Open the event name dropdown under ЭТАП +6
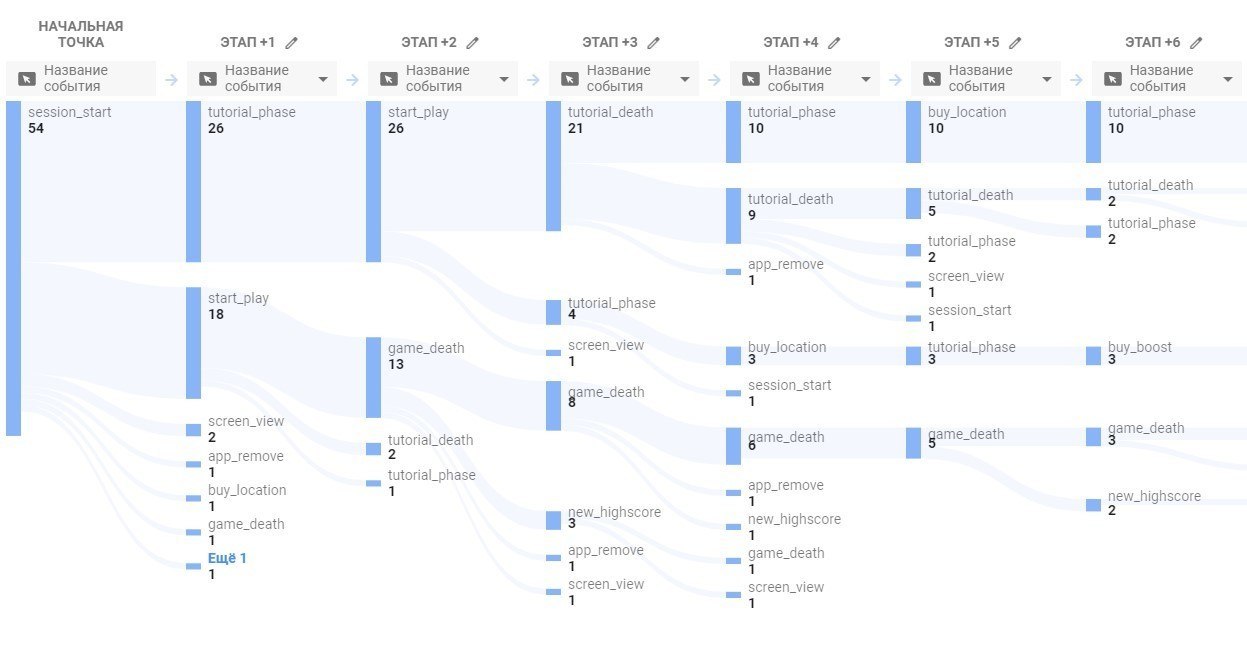 point(1166,79)
